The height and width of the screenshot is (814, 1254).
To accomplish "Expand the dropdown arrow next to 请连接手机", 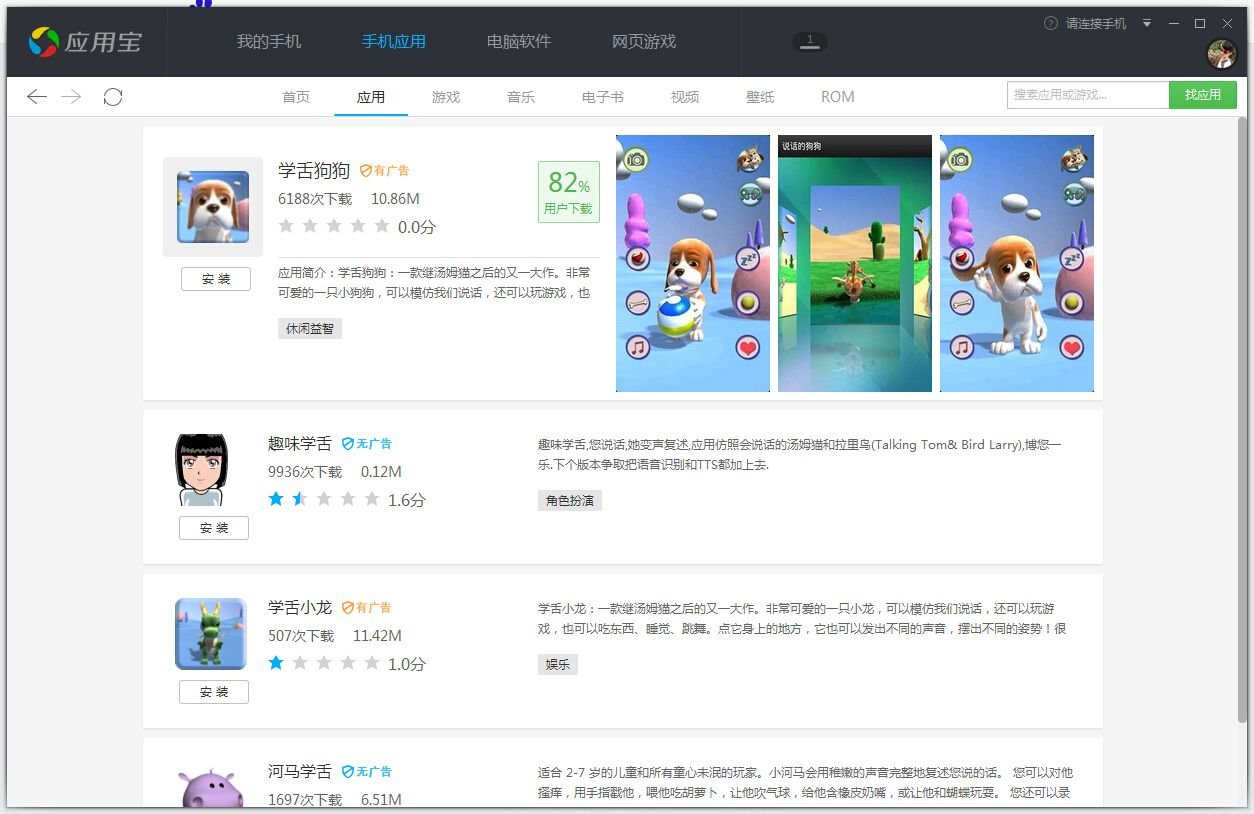I will tap(1145, 23).
